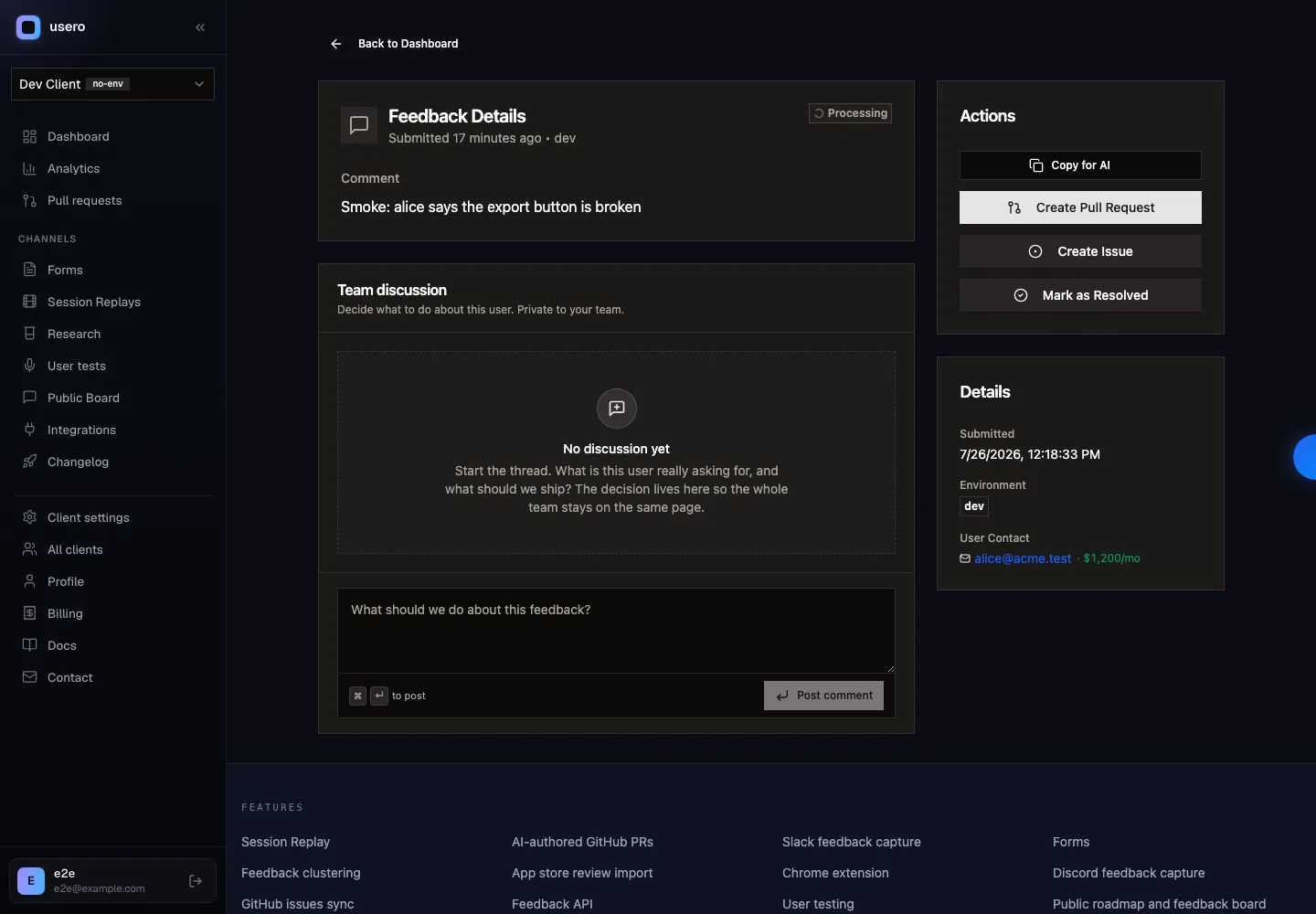1316x914 pixels.
Task: Open AI-authored GitHub PRs link
Action: (582, 842)
